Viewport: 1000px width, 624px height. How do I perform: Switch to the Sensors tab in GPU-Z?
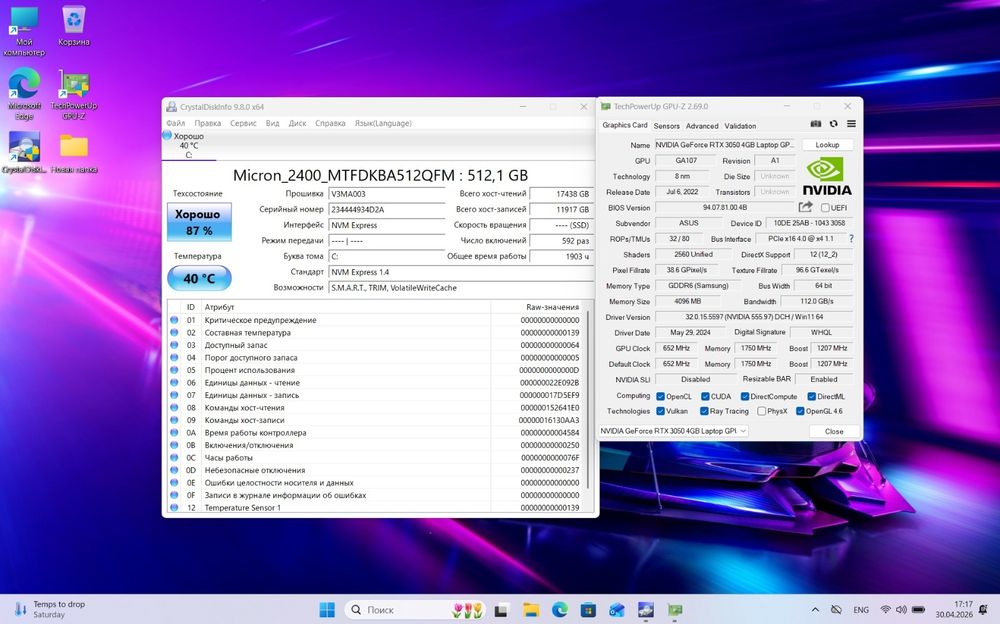click(666, 126)
